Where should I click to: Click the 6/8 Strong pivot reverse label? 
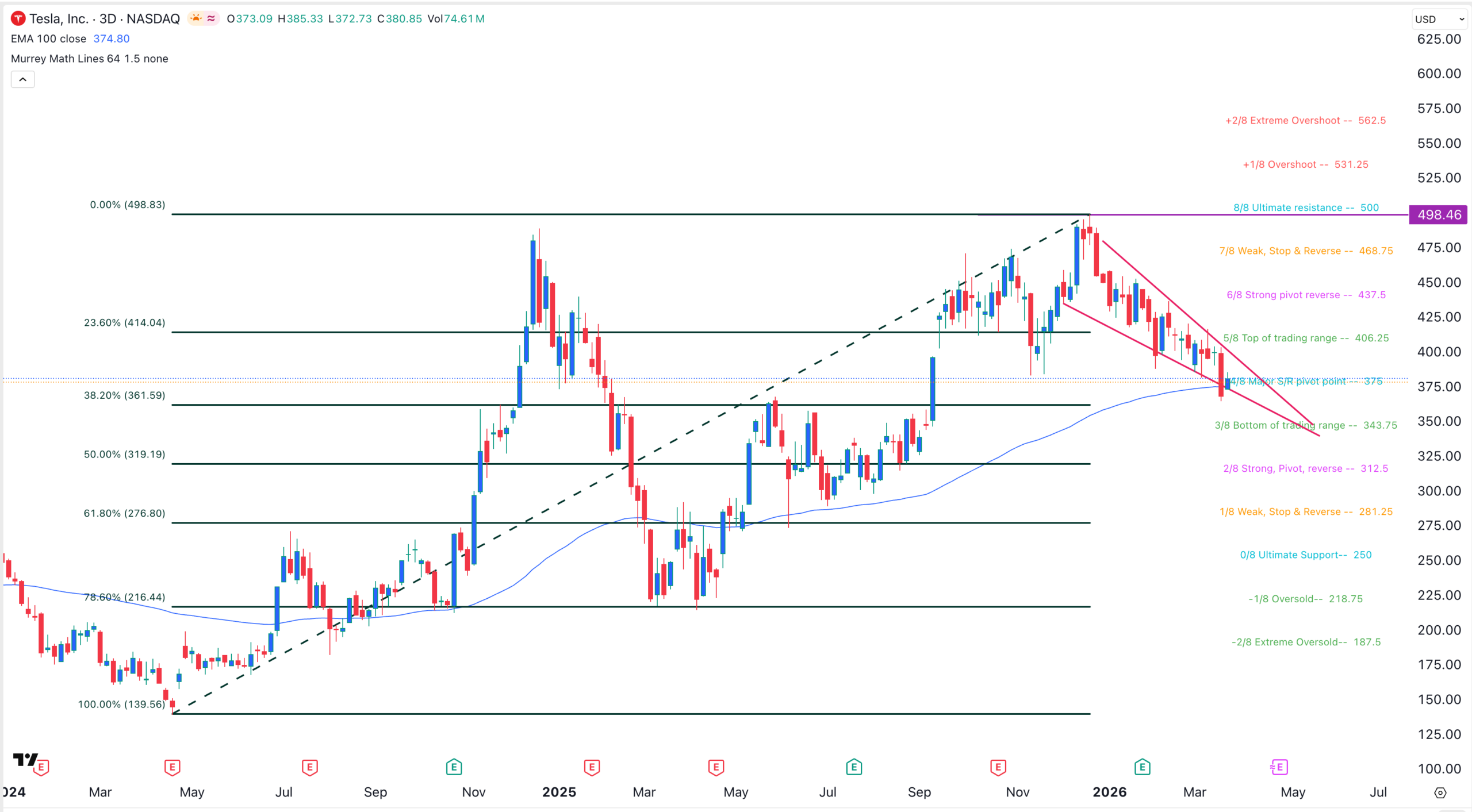[1306, 295]
